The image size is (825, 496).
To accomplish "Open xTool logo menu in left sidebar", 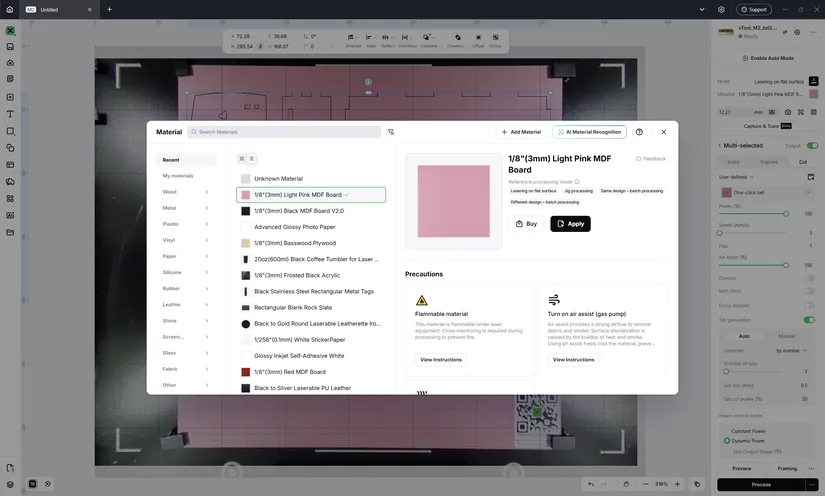I will click(x=11, y=31).
